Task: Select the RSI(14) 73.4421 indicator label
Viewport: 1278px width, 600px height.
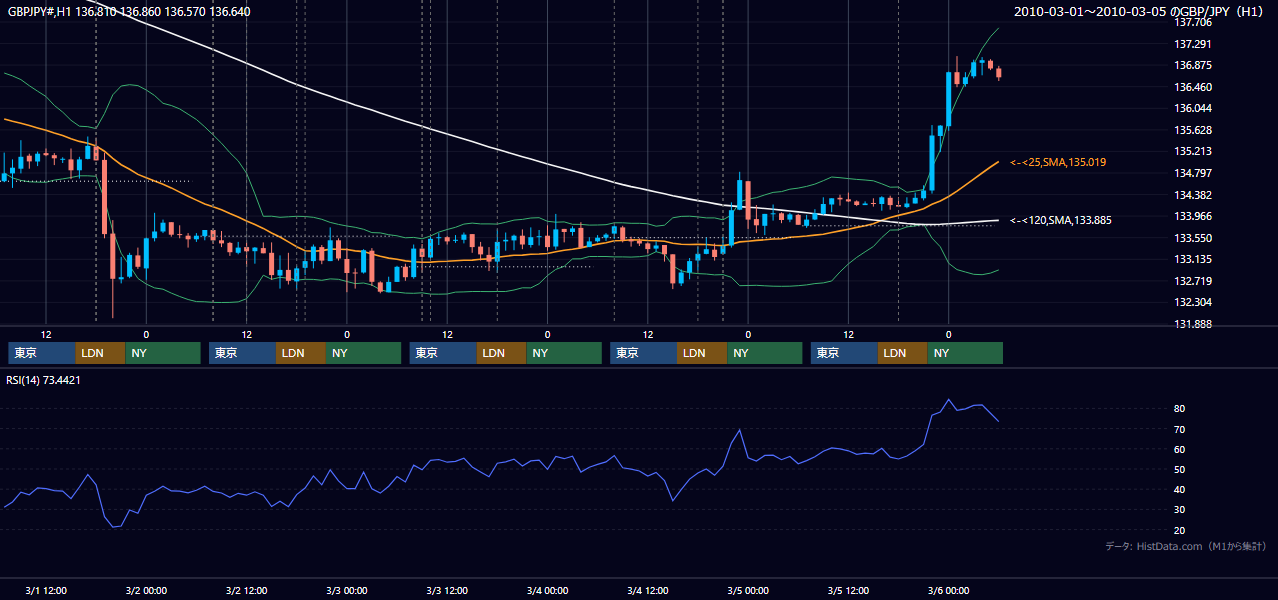Action: (43, 380)
